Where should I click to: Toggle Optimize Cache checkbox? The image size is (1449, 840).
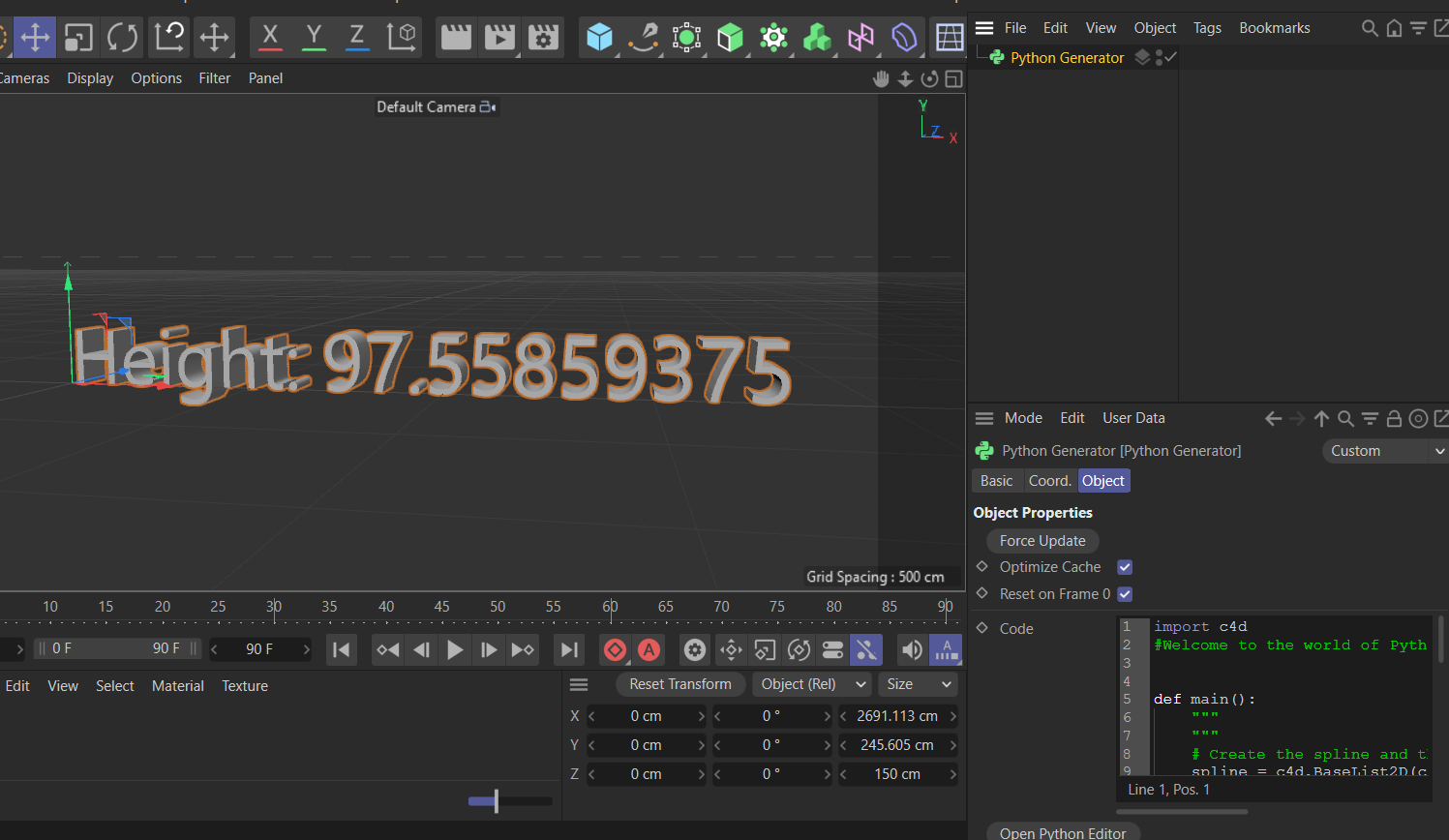coord(1125,567)
